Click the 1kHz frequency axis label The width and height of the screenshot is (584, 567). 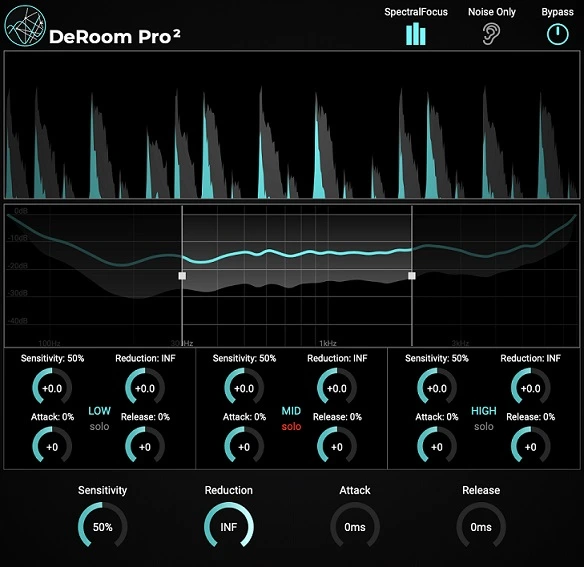(328, 343)
